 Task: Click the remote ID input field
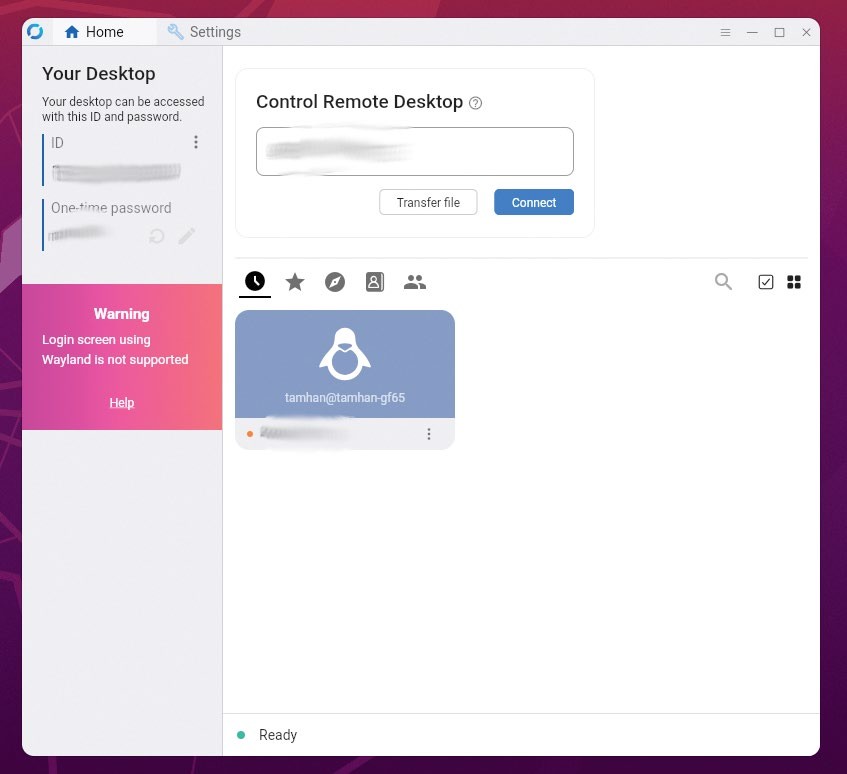click(x=414, y=152)
